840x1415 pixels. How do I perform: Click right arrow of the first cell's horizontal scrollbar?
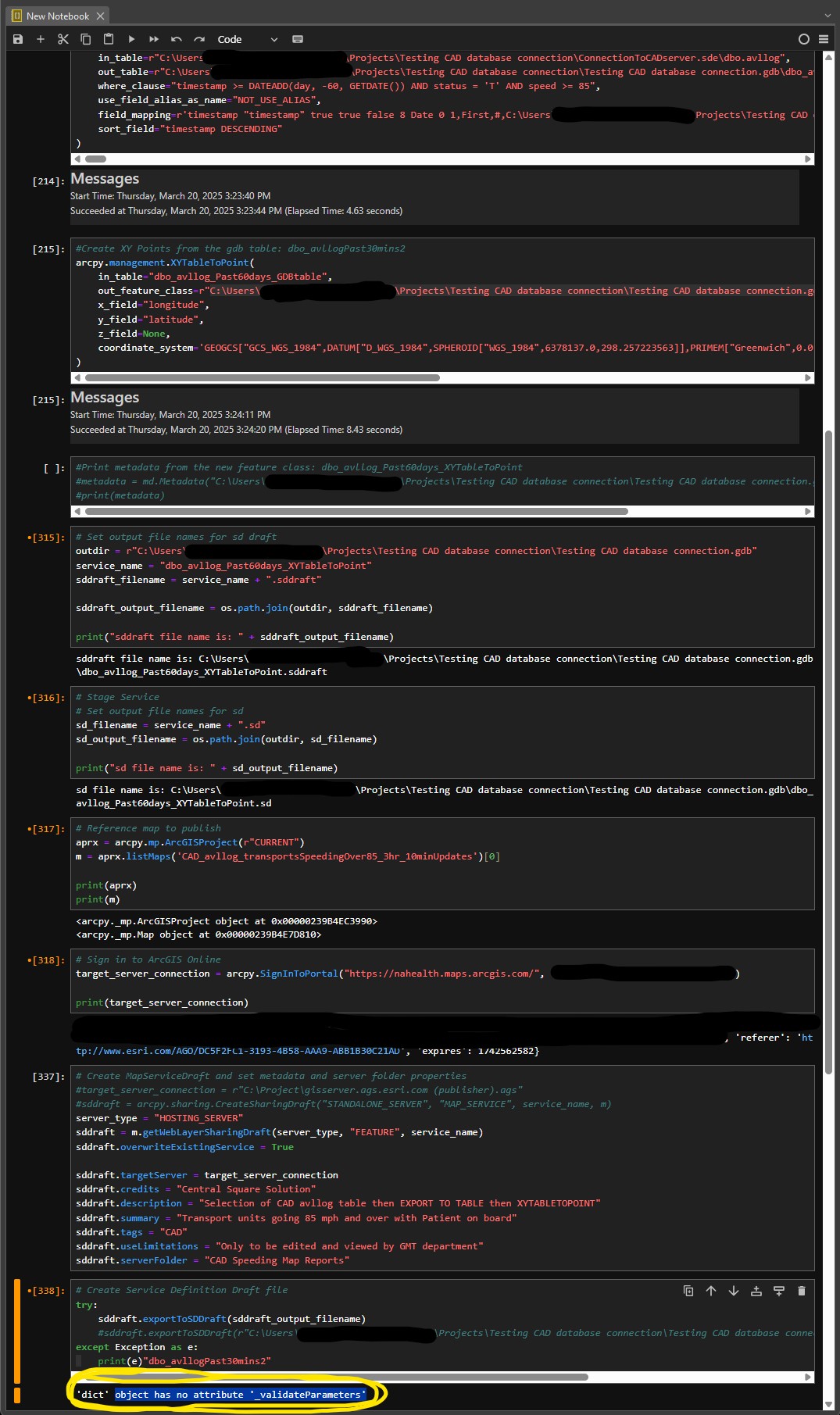(809, 159)
